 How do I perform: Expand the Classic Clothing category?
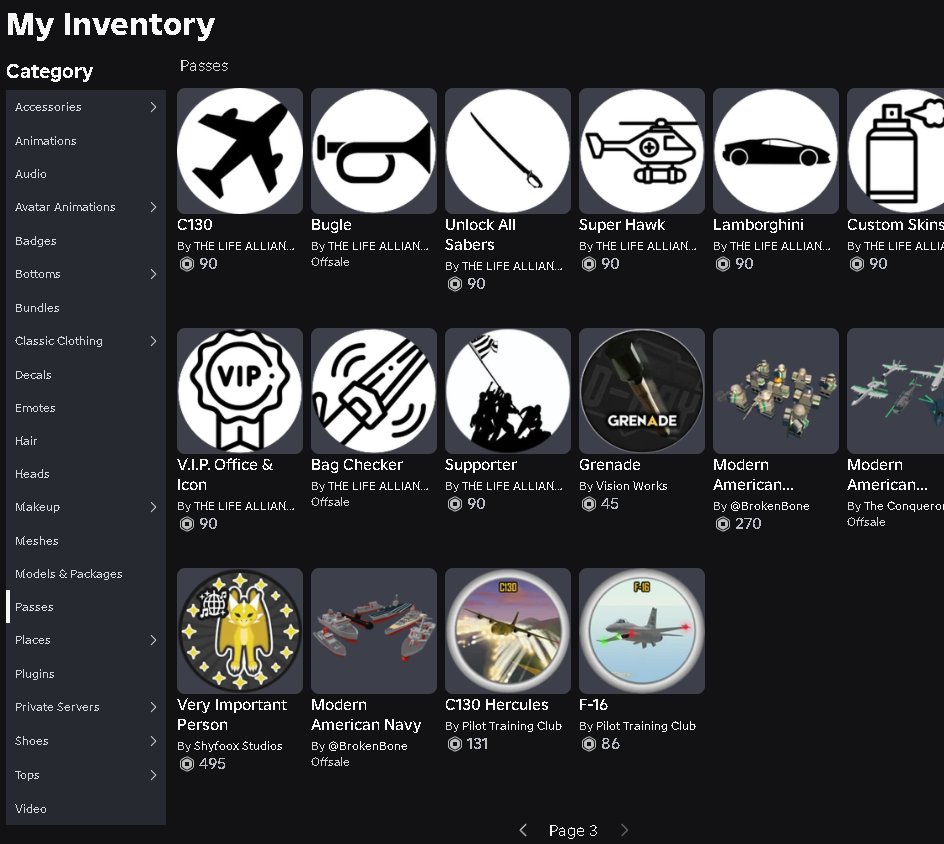click(x=85, y=341)
